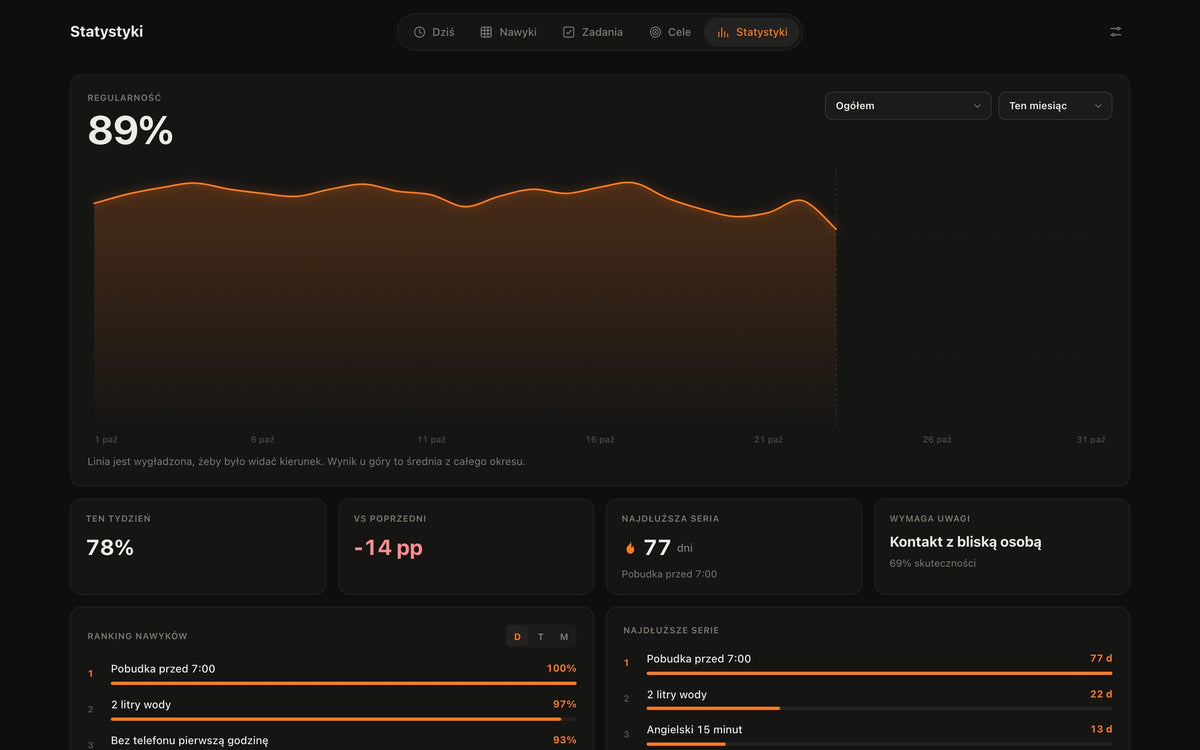This screenshot has height=750, width=1200.
Task: Click the 97% value in habit ranking
Action: tap(565, 705)
